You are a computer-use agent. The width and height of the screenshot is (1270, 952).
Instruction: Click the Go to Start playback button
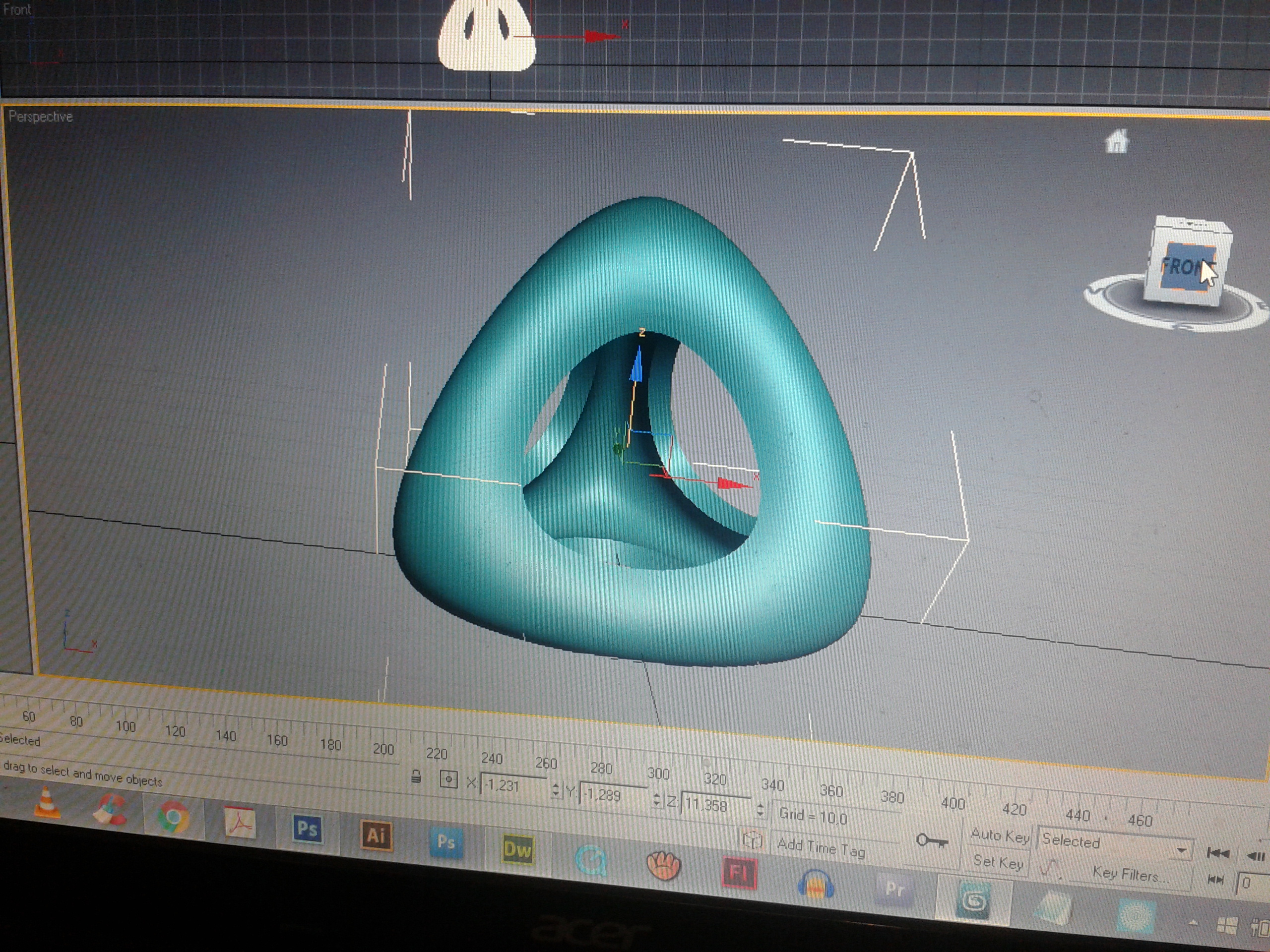click(x=1217, y=853)
